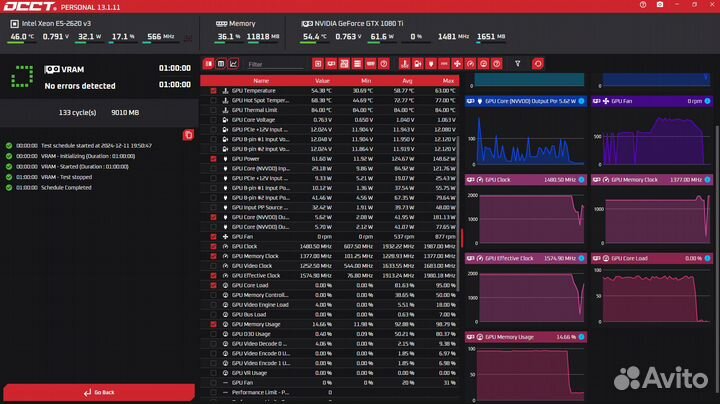Click the red clear log icon
720x404 pixels.
click(189, 134)
